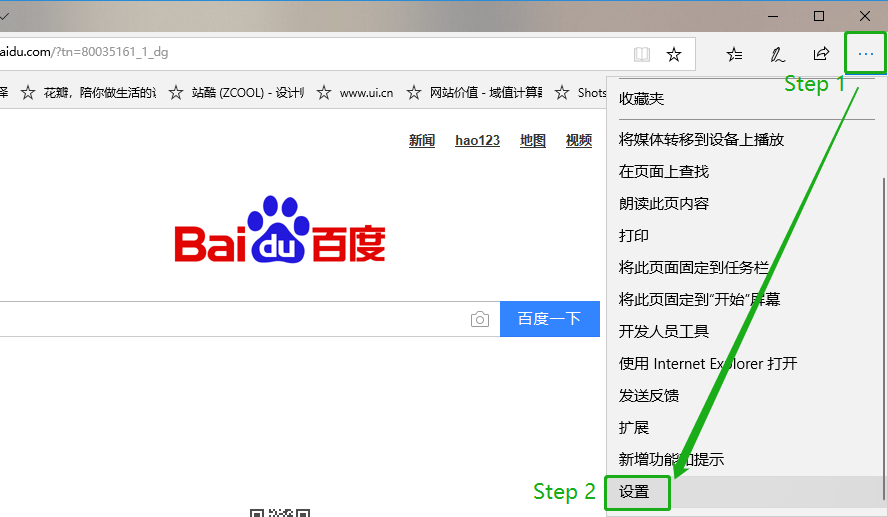
Task: Open the Shots bookmark
Action: click(580, 92)
